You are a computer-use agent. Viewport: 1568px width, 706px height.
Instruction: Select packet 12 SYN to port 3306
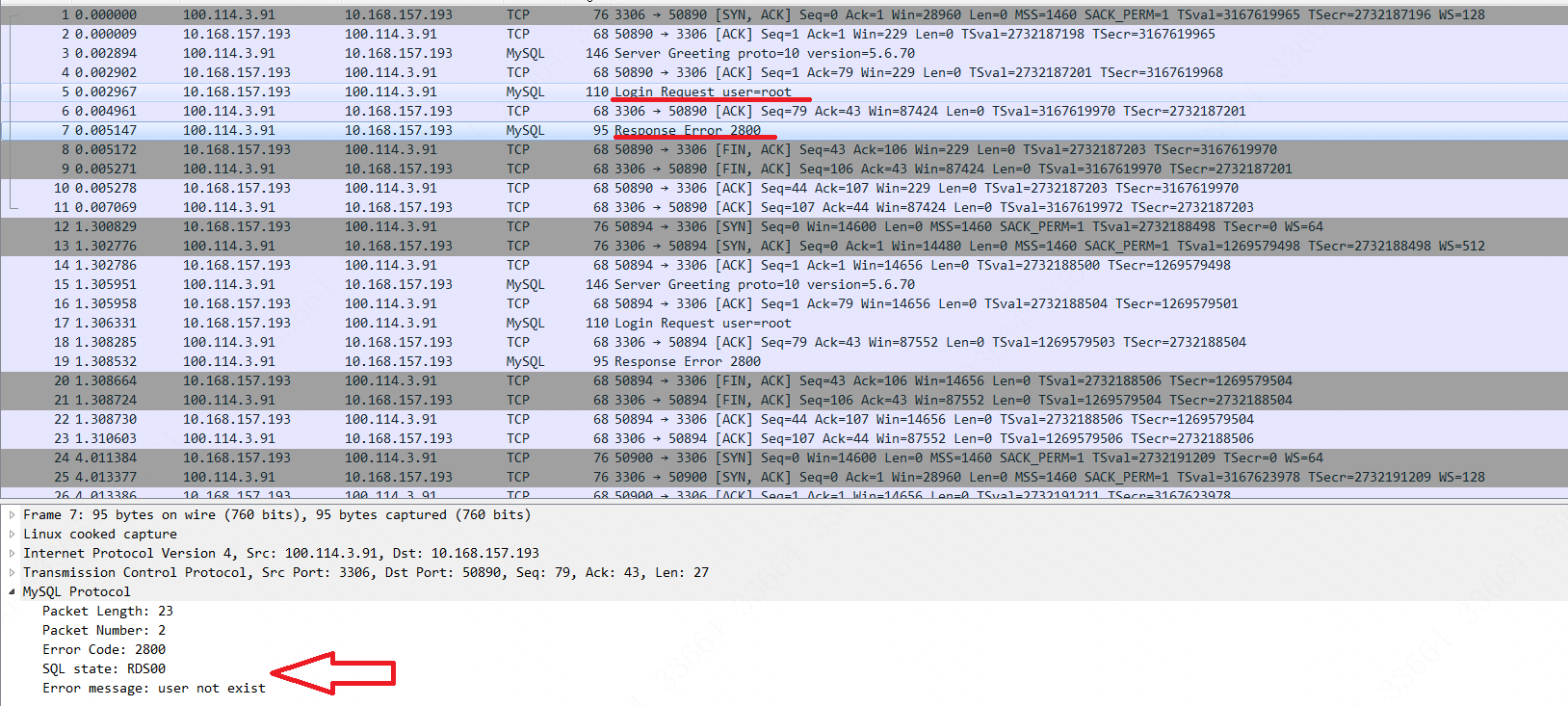[784, 226]
